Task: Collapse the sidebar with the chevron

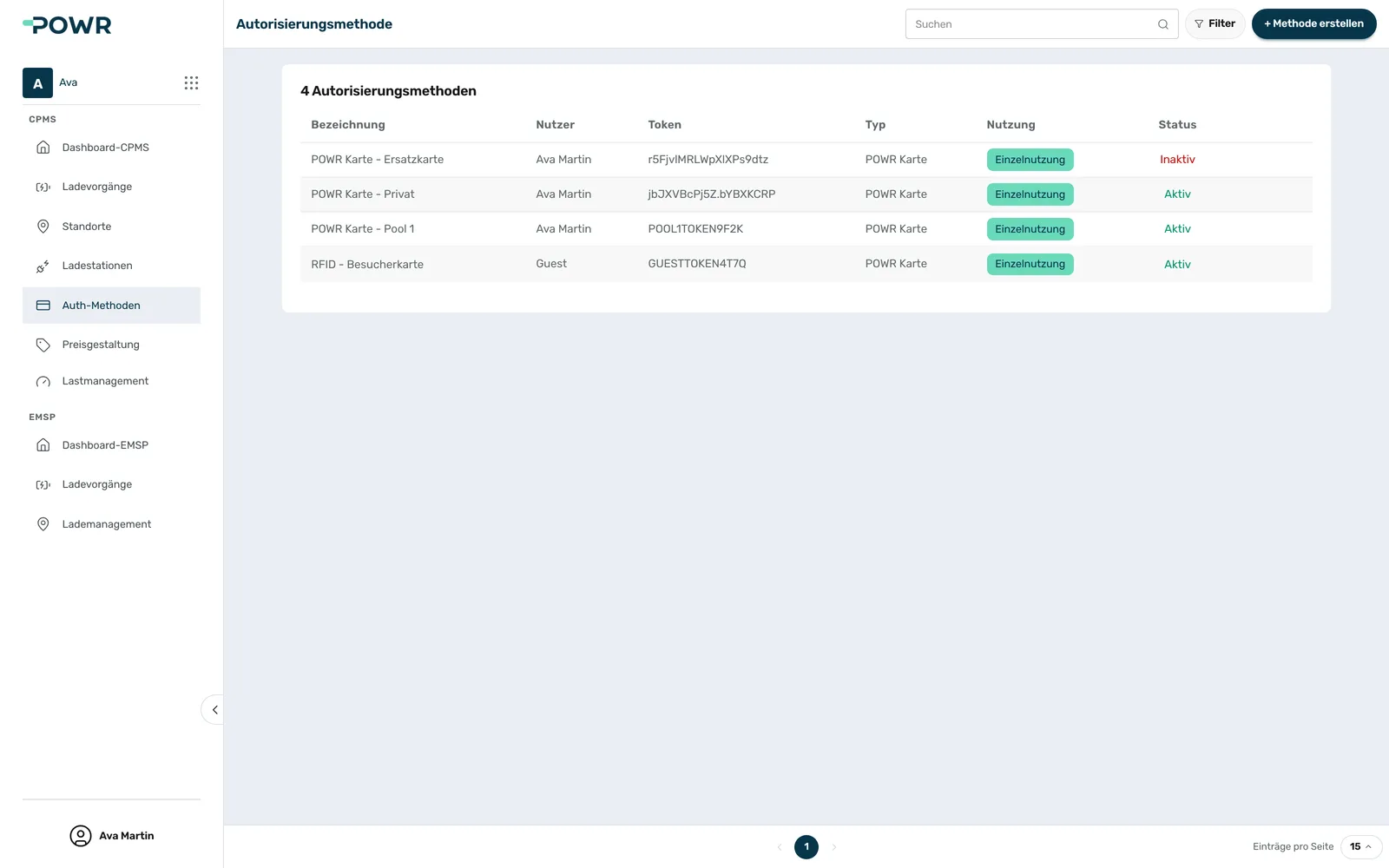Action: [x=214, y=710]
